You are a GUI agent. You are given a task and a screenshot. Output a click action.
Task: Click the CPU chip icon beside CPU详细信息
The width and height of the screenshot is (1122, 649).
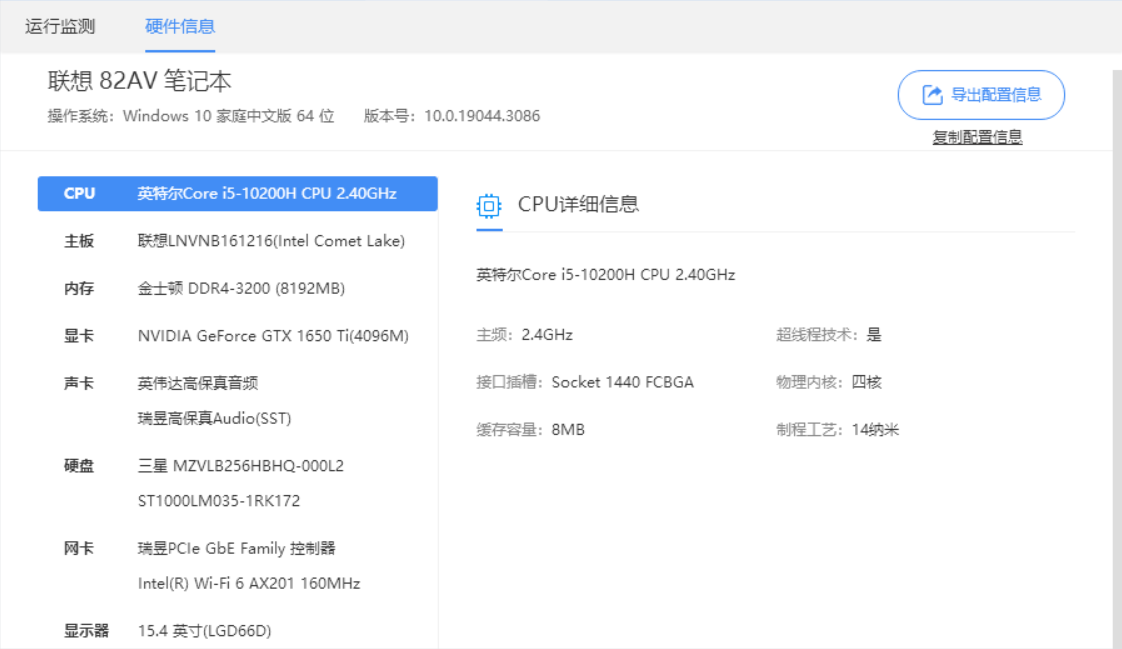tap(489, 206)
